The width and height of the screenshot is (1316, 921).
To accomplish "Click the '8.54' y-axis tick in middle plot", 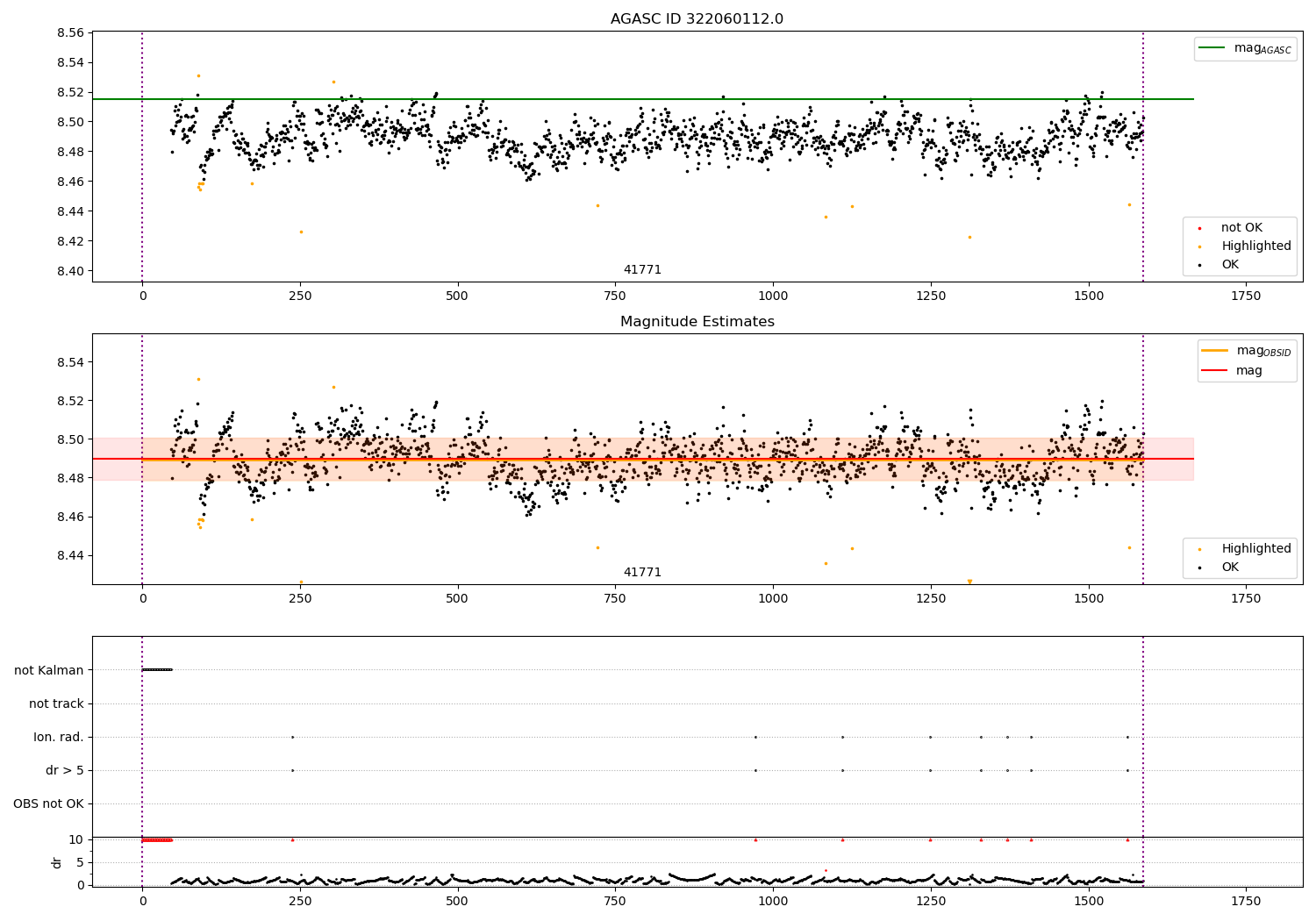I will coord(70,362).
